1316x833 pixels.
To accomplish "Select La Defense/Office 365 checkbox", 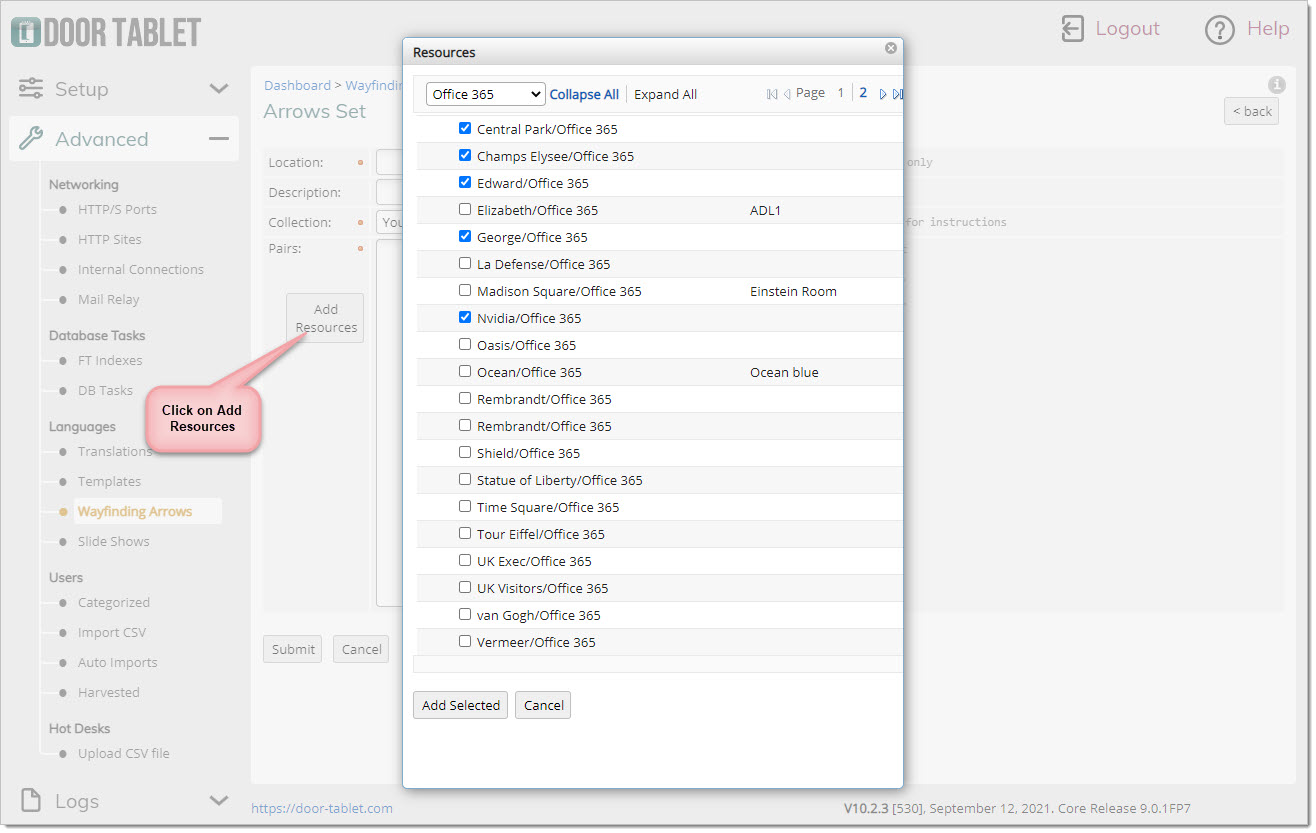I will [x=465, y=263].
